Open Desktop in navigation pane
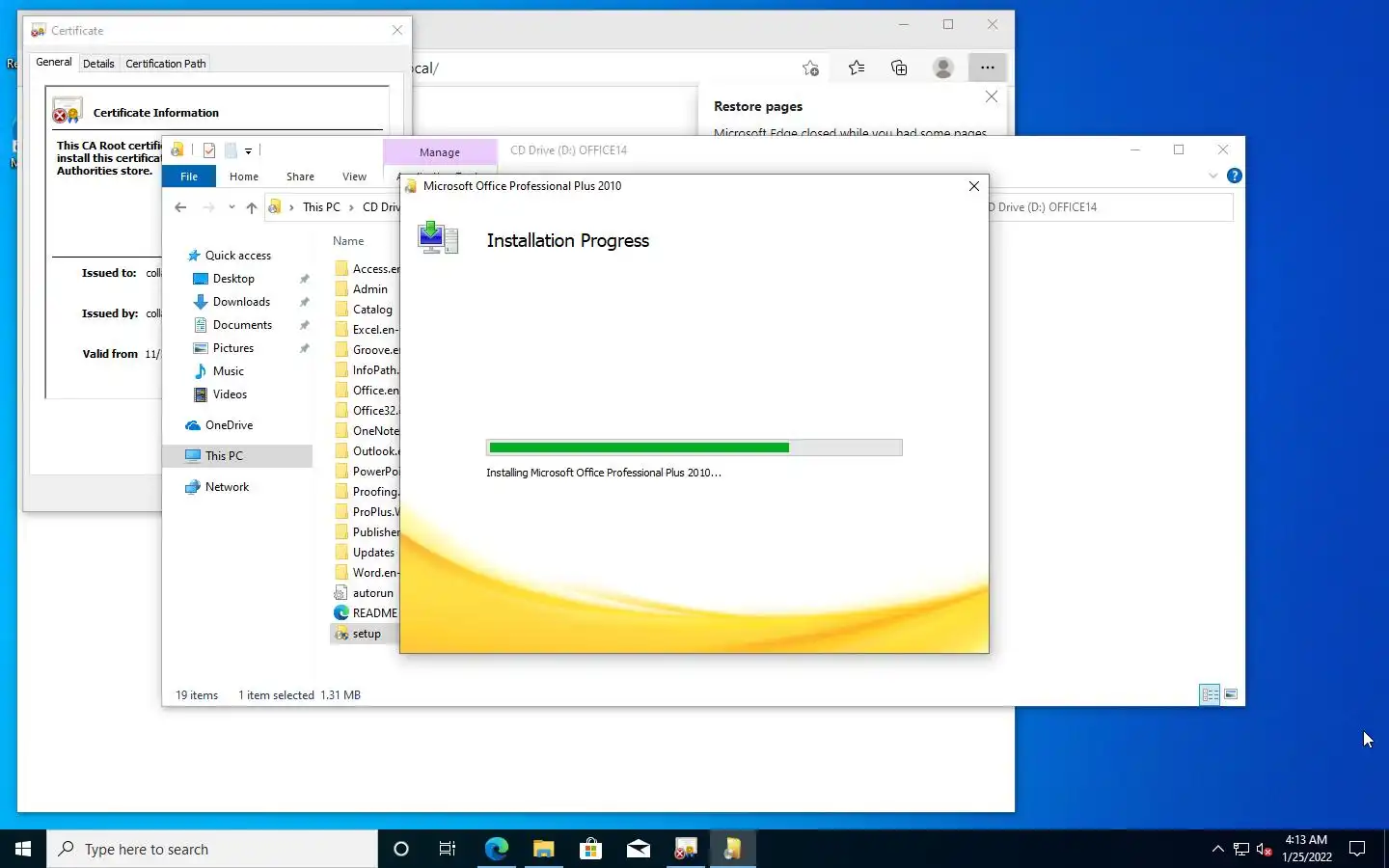This screenshot has width=1389, height=868. [x=233, y=279]
